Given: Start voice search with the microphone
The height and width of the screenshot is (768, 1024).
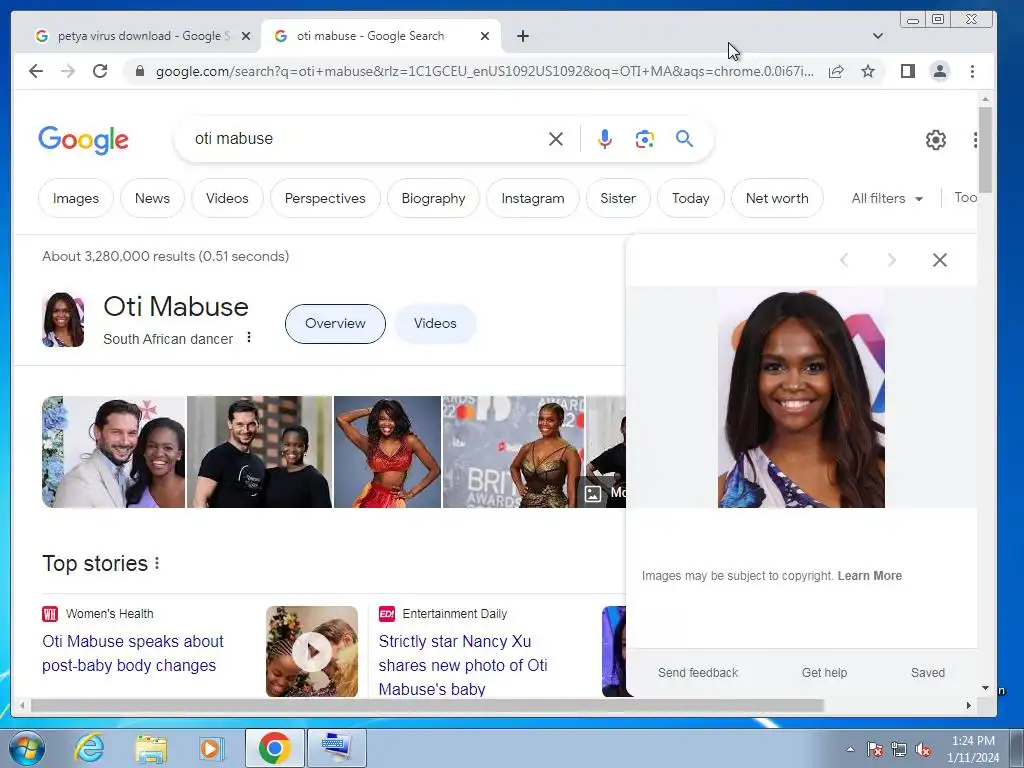Looking at the screenshot, I should click(x=605, y=138).
